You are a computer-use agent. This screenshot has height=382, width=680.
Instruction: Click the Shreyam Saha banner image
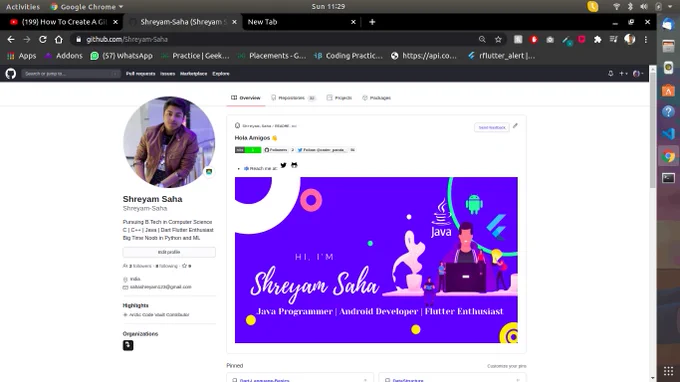[376, 260]
